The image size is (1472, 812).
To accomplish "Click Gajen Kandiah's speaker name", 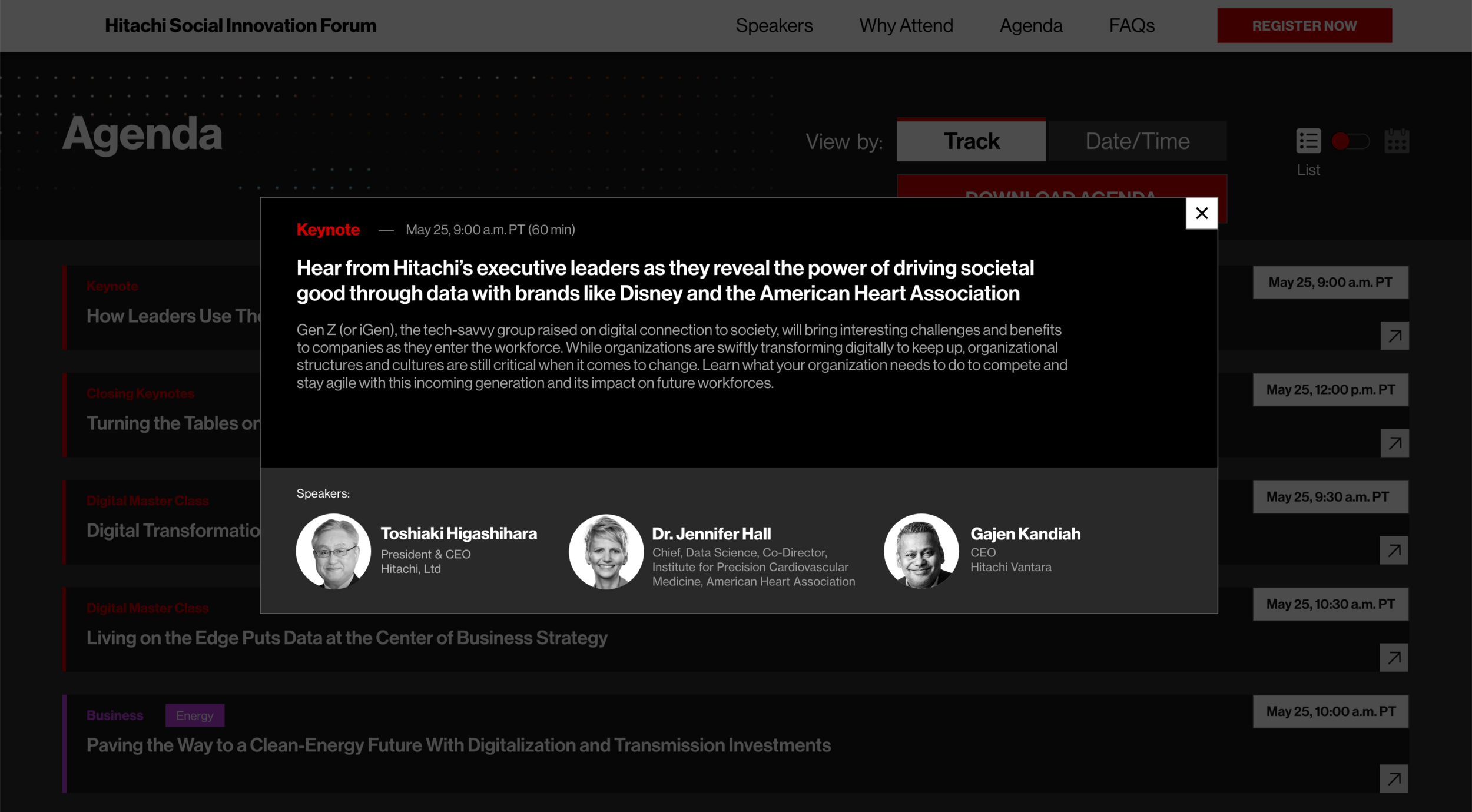I will 1025,533.
